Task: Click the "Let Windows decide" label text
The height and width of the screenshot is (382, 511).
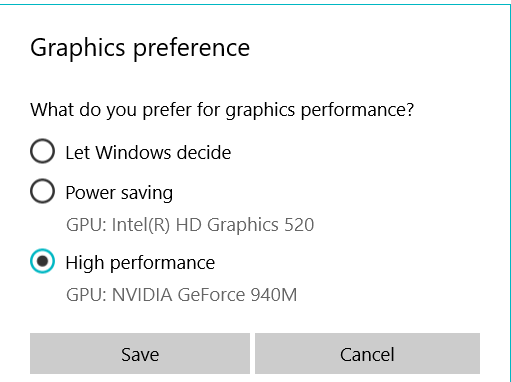Action: click(148, 153)
